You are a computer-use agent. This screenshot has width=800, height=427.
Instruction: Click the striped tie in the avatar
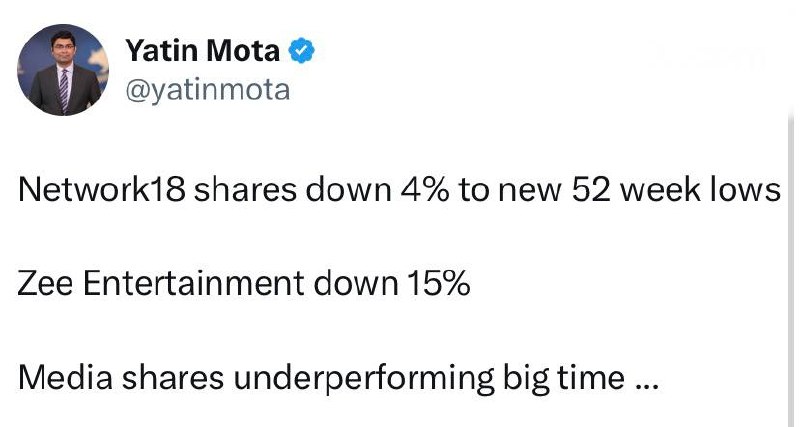(x=64, y=90)
